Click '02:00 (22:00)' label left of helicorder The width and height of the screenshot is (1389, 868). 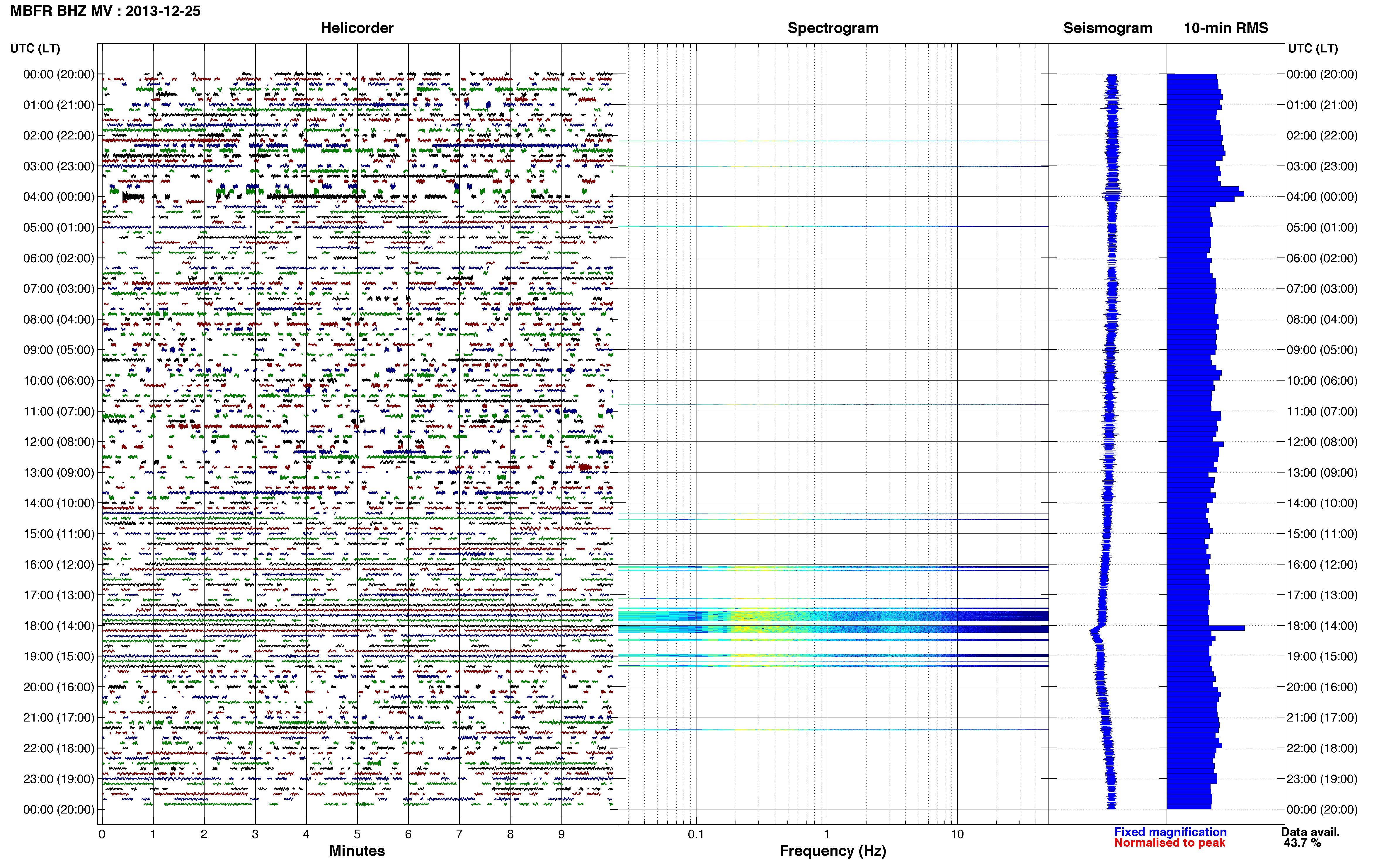point(59,135)
